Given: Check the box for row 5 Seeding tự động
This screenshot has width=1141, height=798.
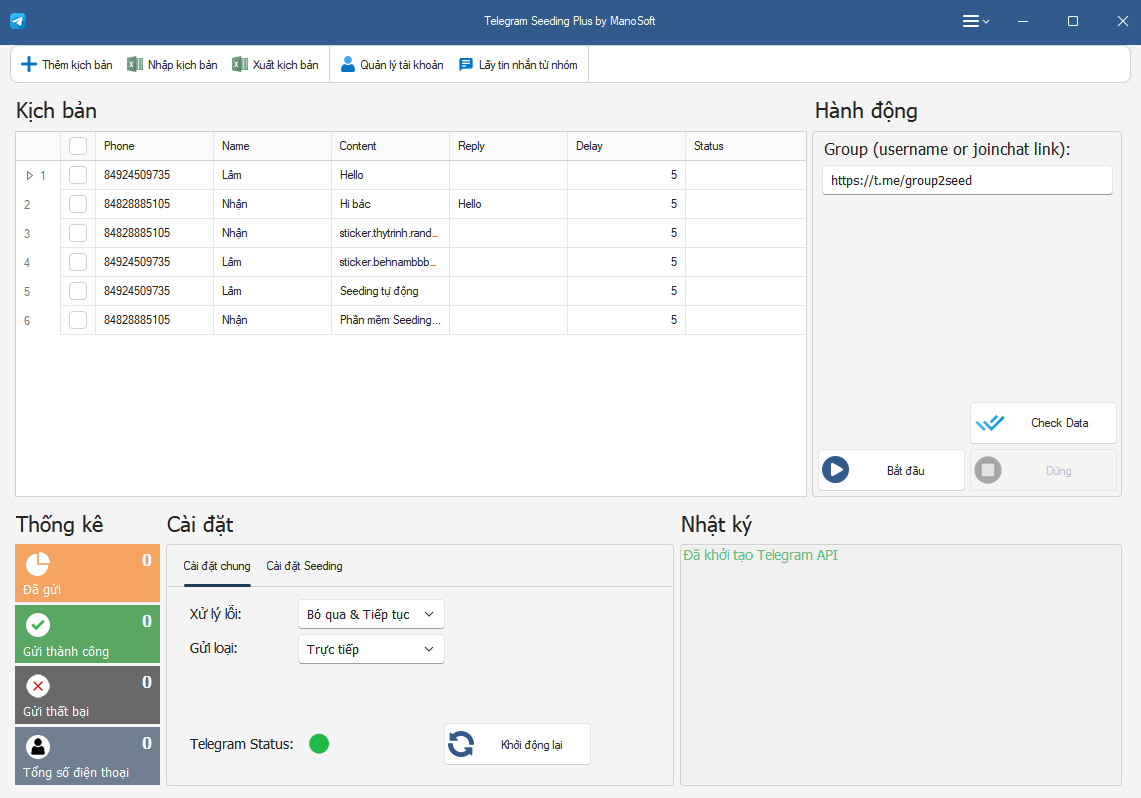Looking at the screenshot, I should 78,291.
